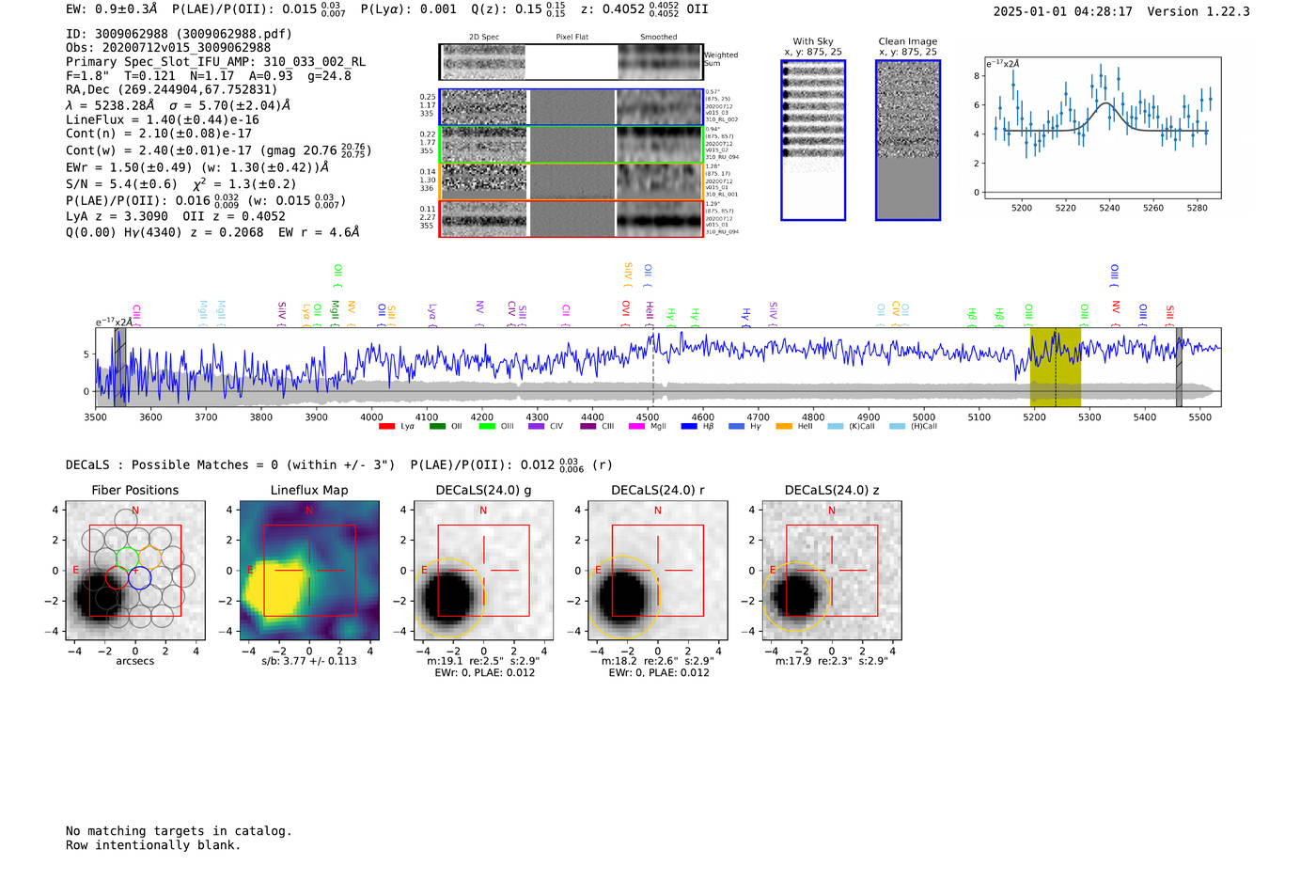The width and height of the screenshot is (1316, 896).
Task: Open the red-bordered fiber smoothed cutout
Action: (x=659, y=219)
